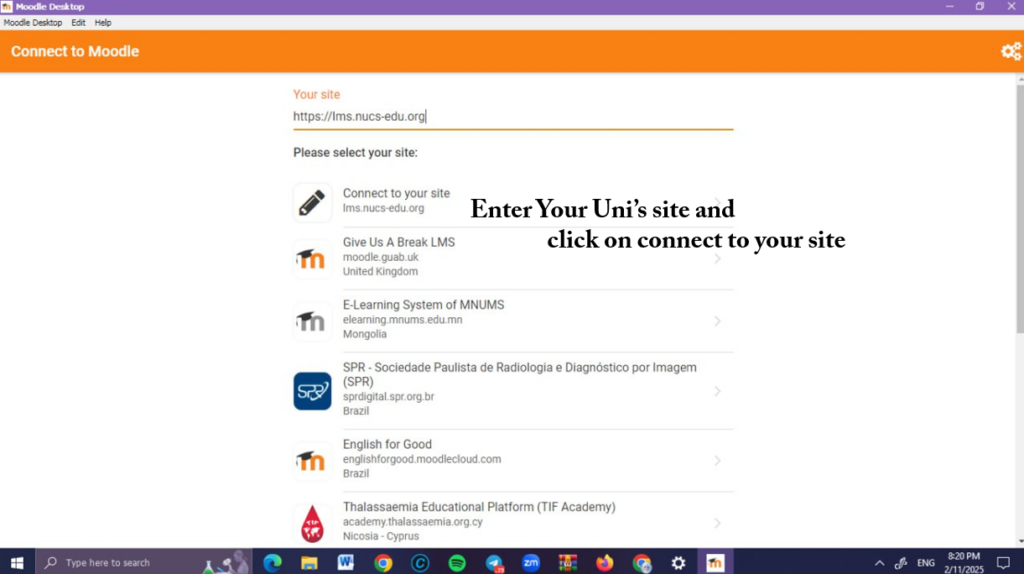Select E-Learning System of MNUMS site
Image resolution: width=1024 pixels, height=574 pixels.
point(513,321)
